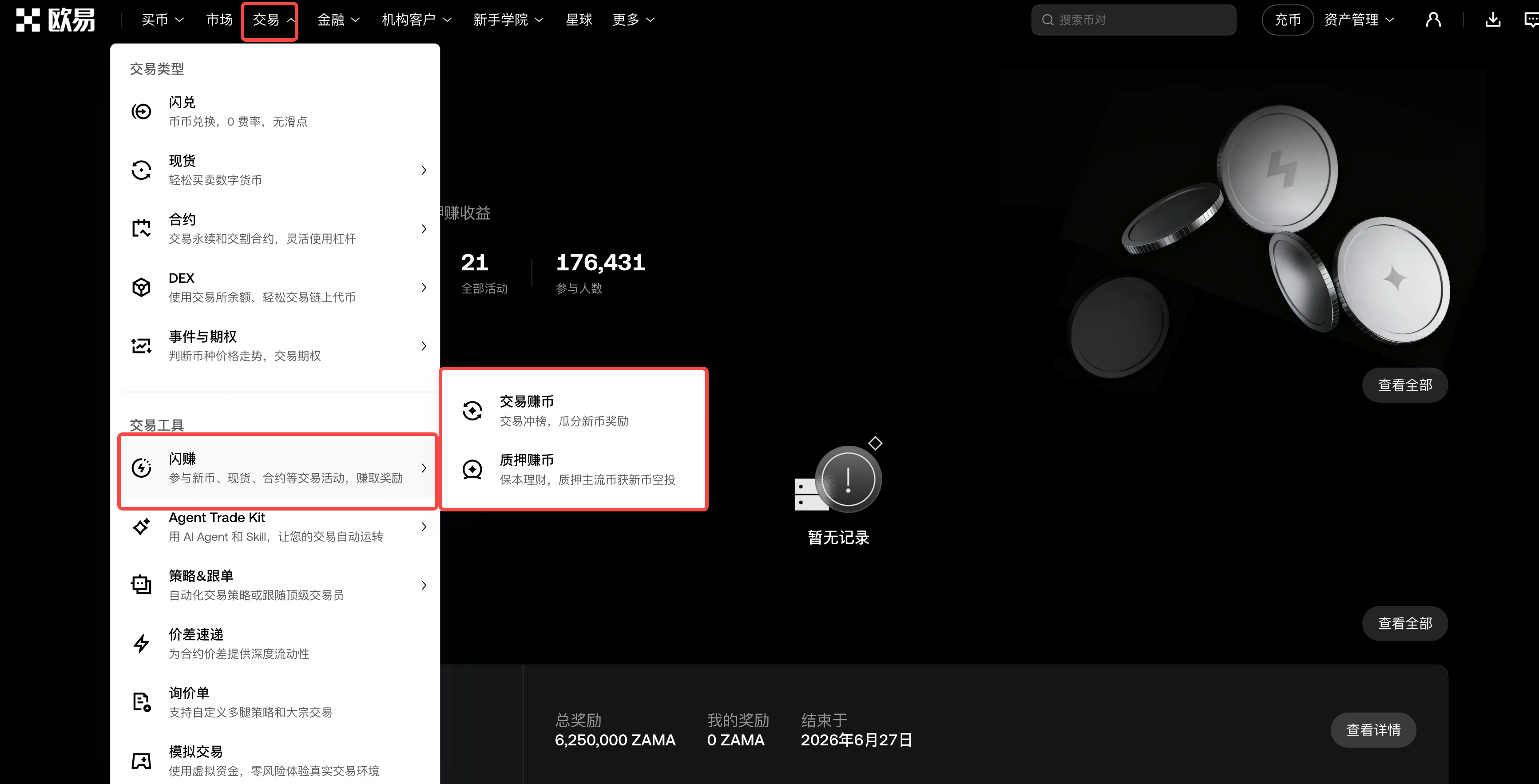Click the 充币 button
1539x784 pixels.
[x=1288, y=20]
